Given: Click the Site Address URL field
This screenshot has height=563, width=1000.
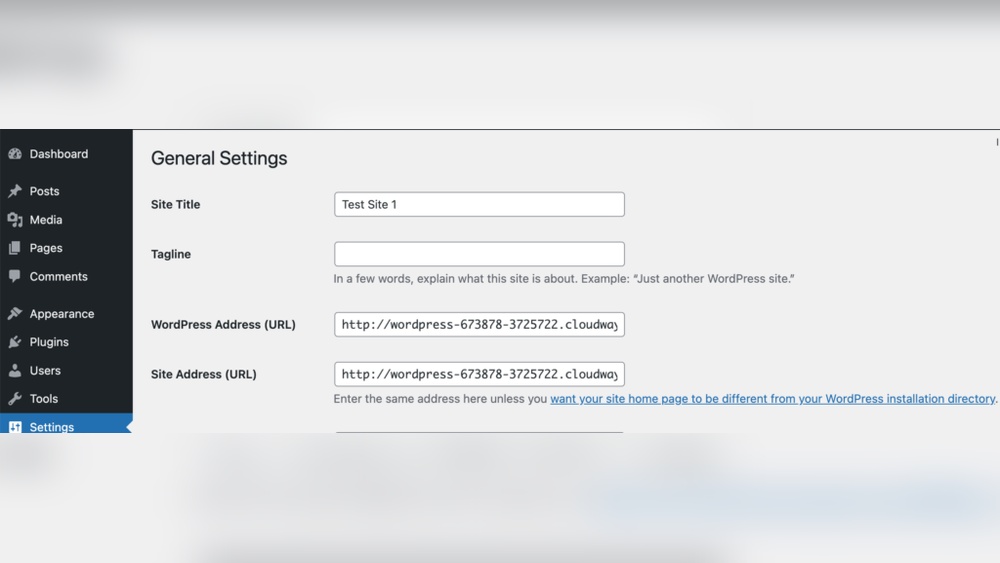Looking at the screenshot, I should [x=479, y=374].
